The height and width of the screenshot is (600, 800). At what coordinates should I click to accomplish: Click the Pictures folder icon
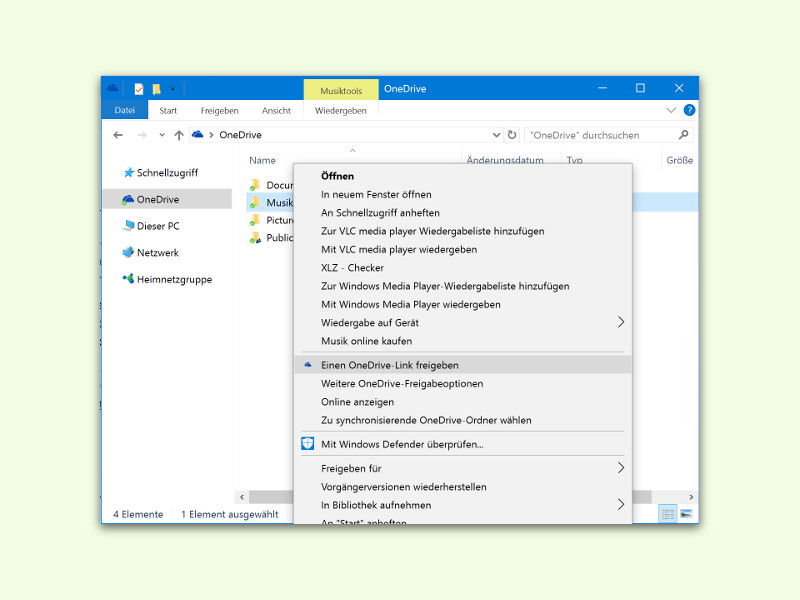pos(255,220)
